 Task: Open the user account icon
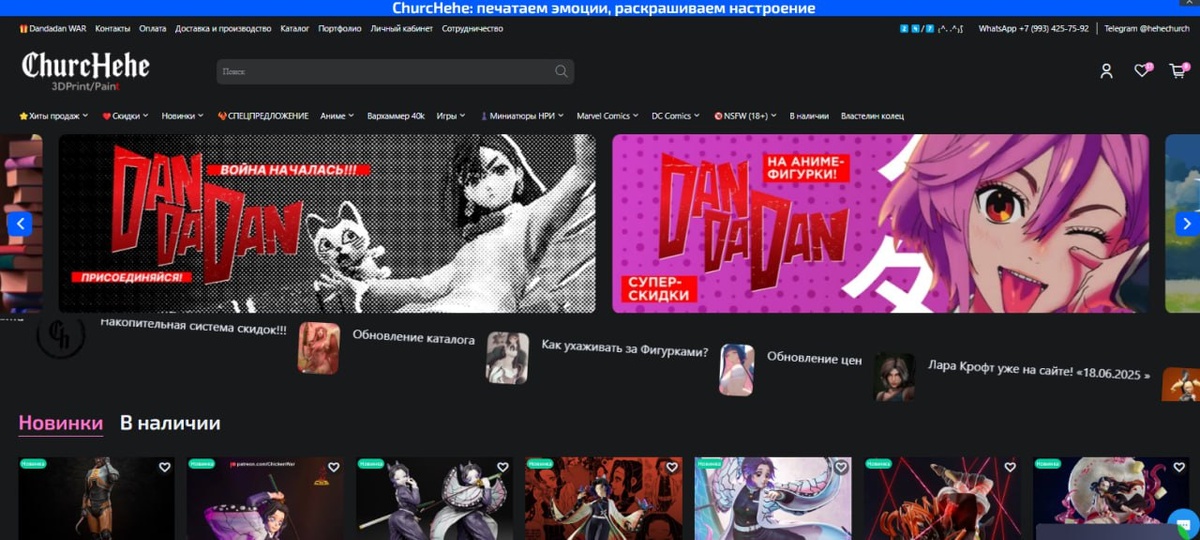(x=1106, y=71)
